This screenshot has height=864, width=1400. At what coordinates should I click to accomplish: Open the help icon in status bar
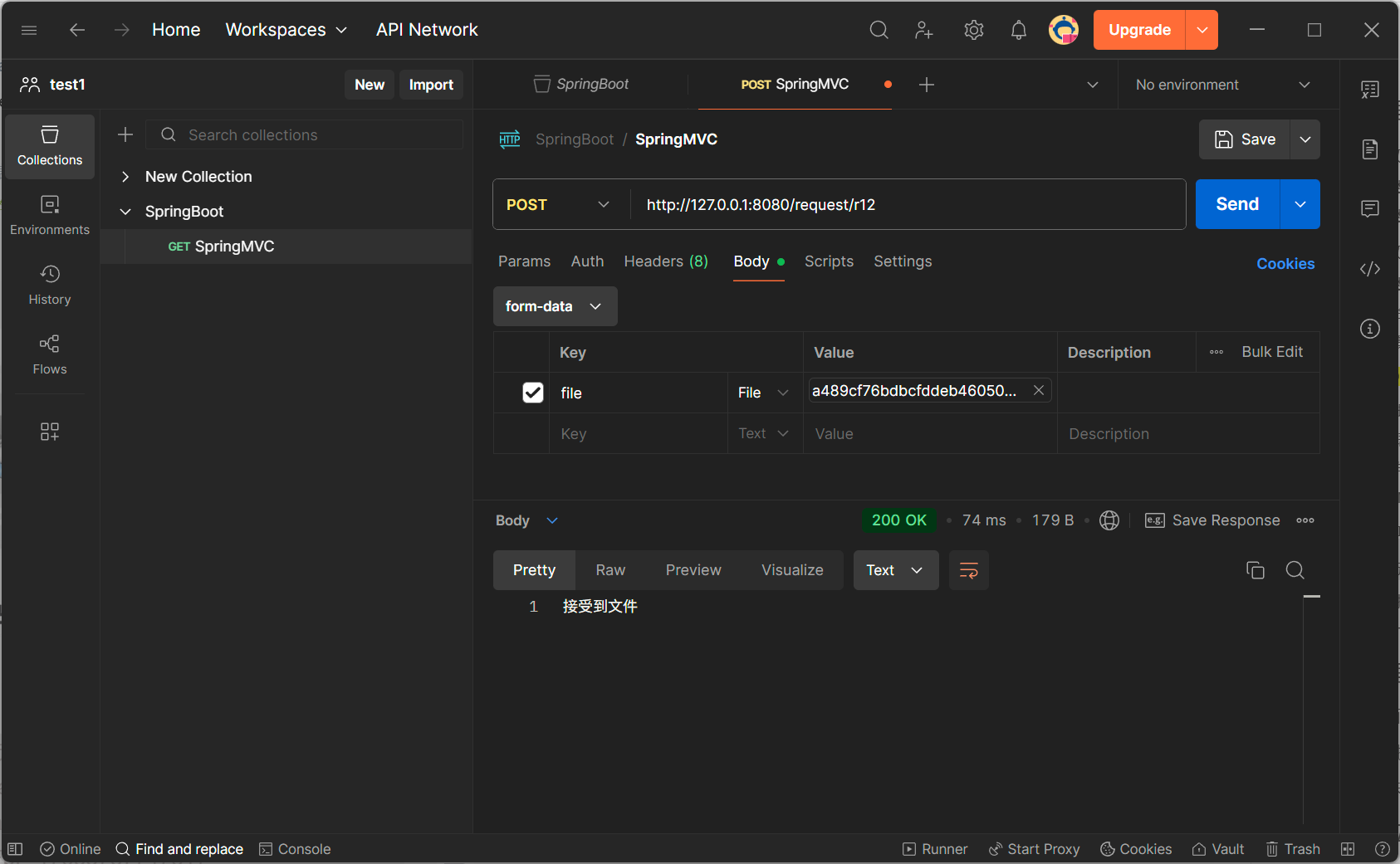[x=1382, y=849]
